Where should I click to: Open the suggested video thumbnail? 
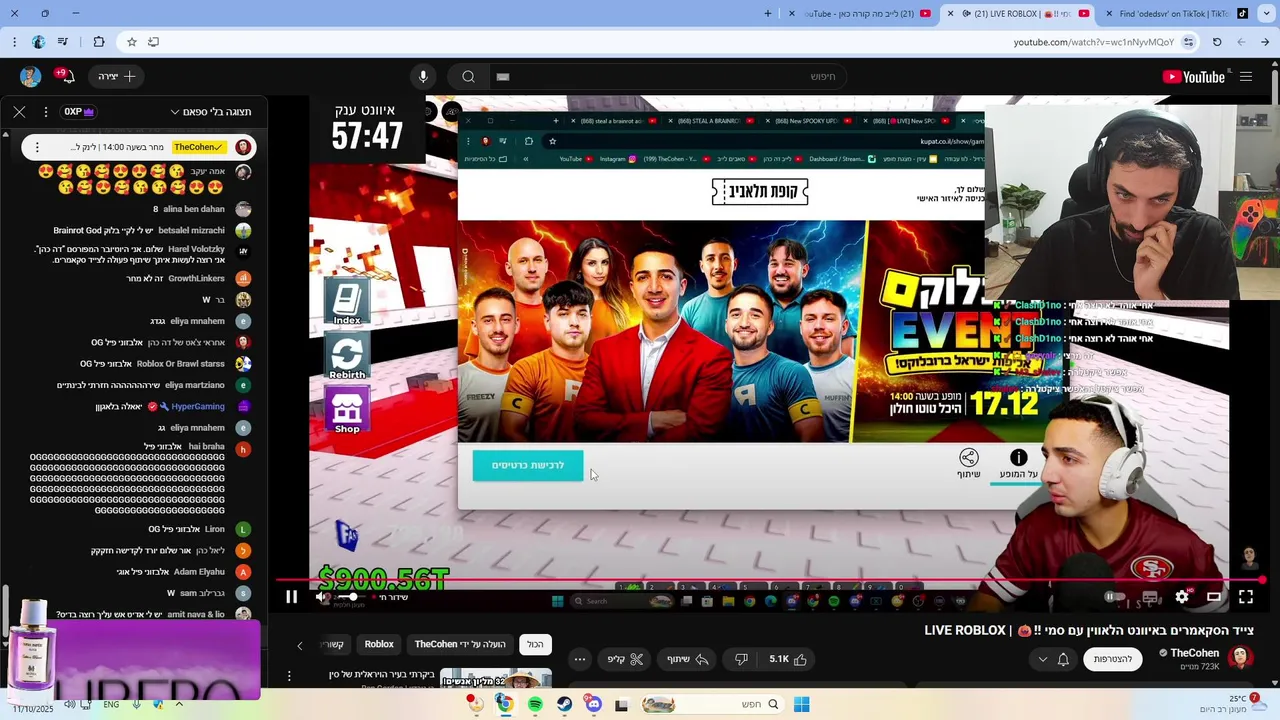pyautogui.click(x=496, y=678)
